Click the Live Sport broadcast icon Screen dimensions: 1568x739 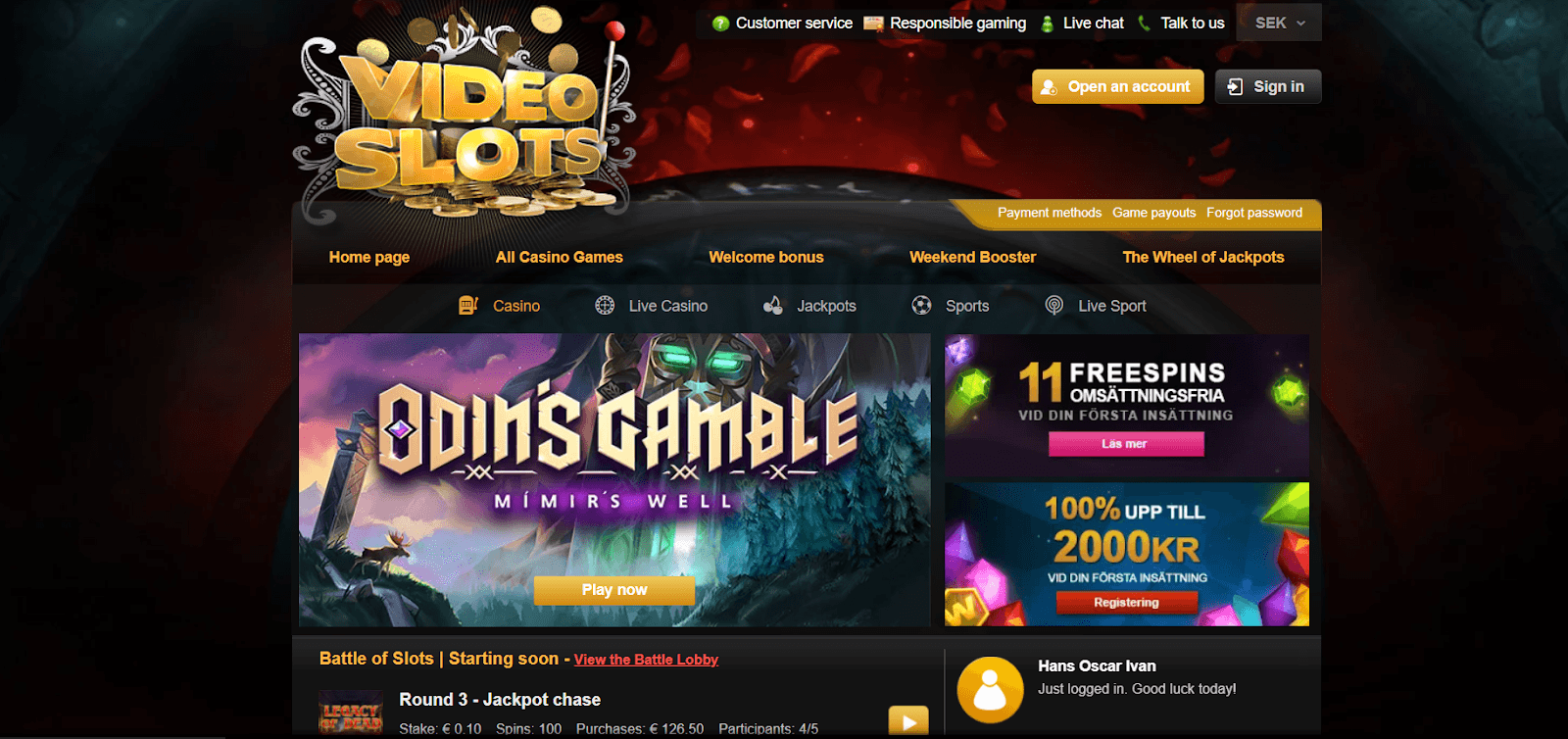(x=1054, y=306)
